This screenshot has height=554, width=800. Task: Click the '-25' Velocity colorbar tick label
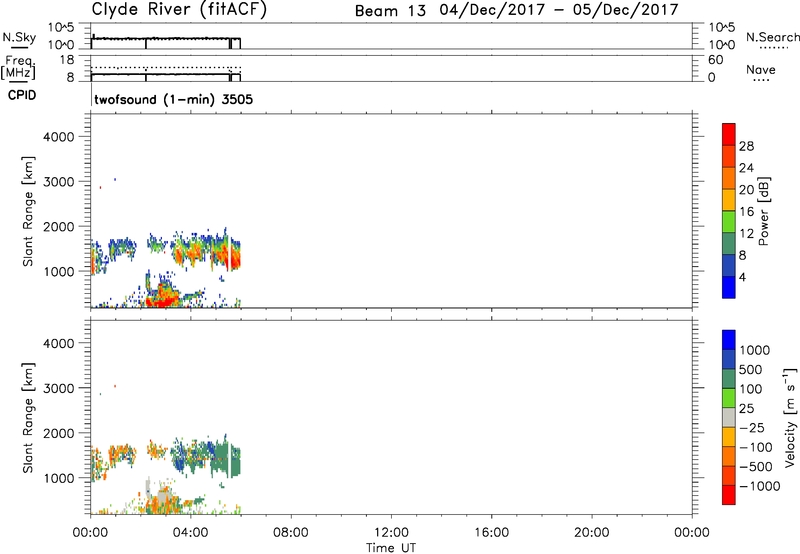click(752, 428)
